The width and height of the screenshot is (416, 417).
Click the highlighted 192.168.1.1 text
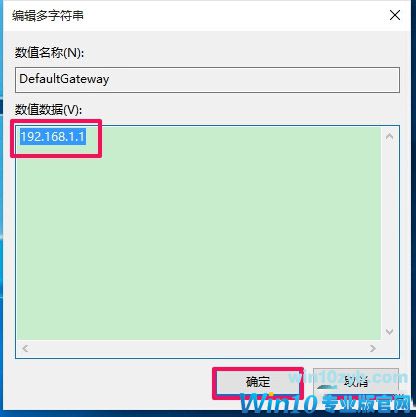(53, 137)
